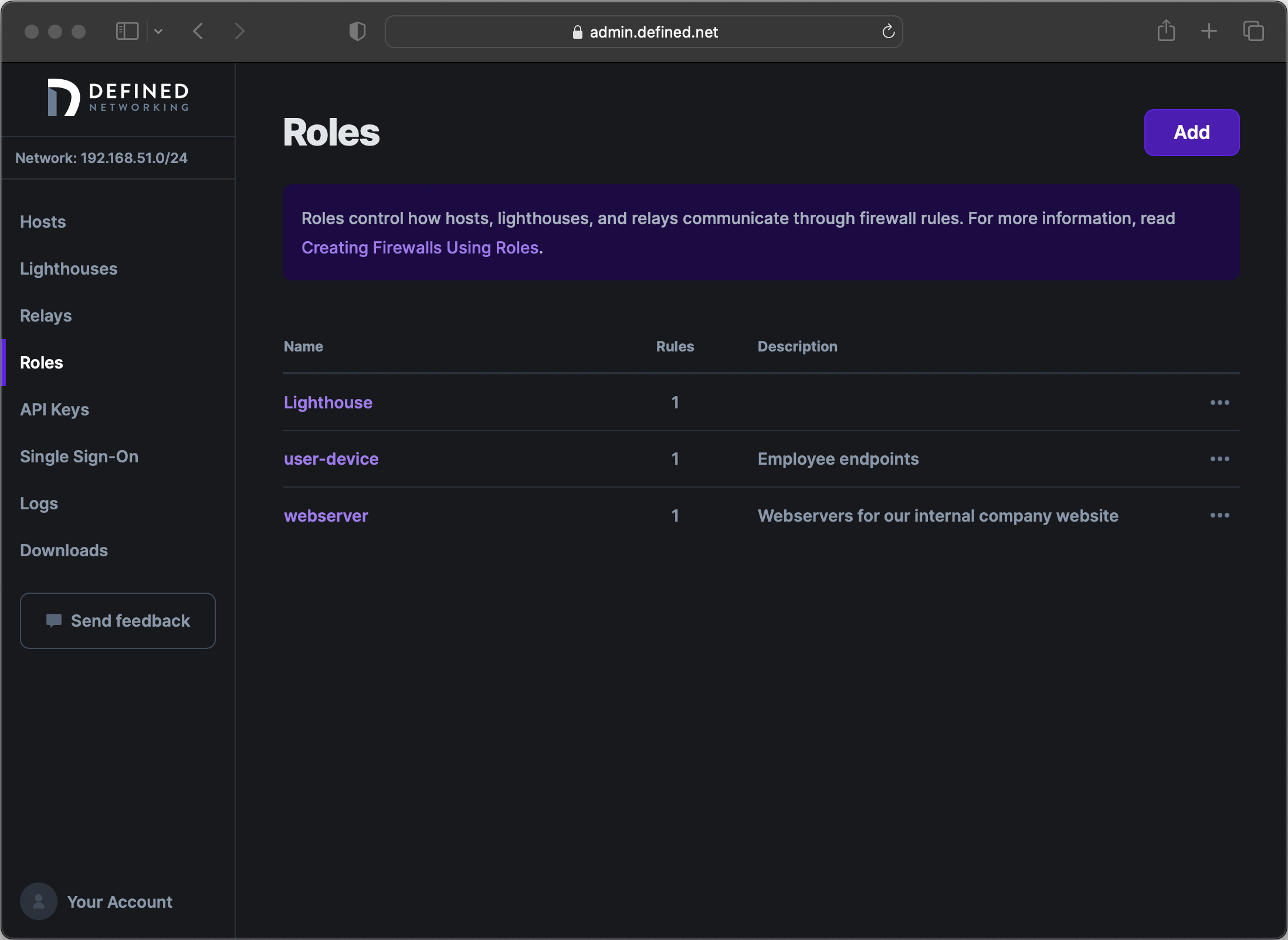Open the overflow menu for the user-device role

(1219, 459)
